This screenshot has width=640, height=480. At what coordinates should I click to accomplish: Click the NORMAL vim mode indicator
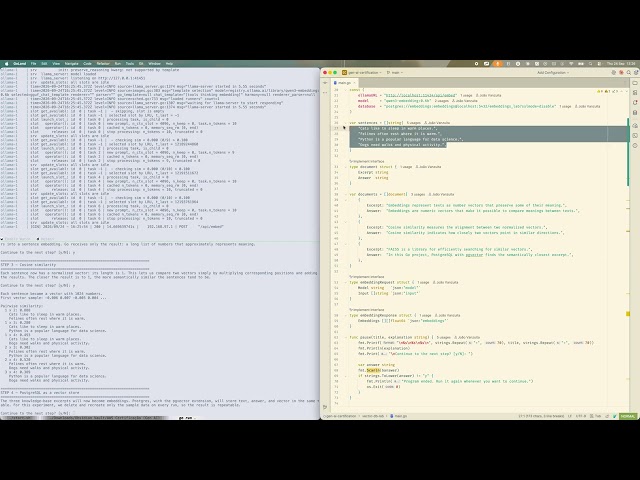(x=628, y=416)
